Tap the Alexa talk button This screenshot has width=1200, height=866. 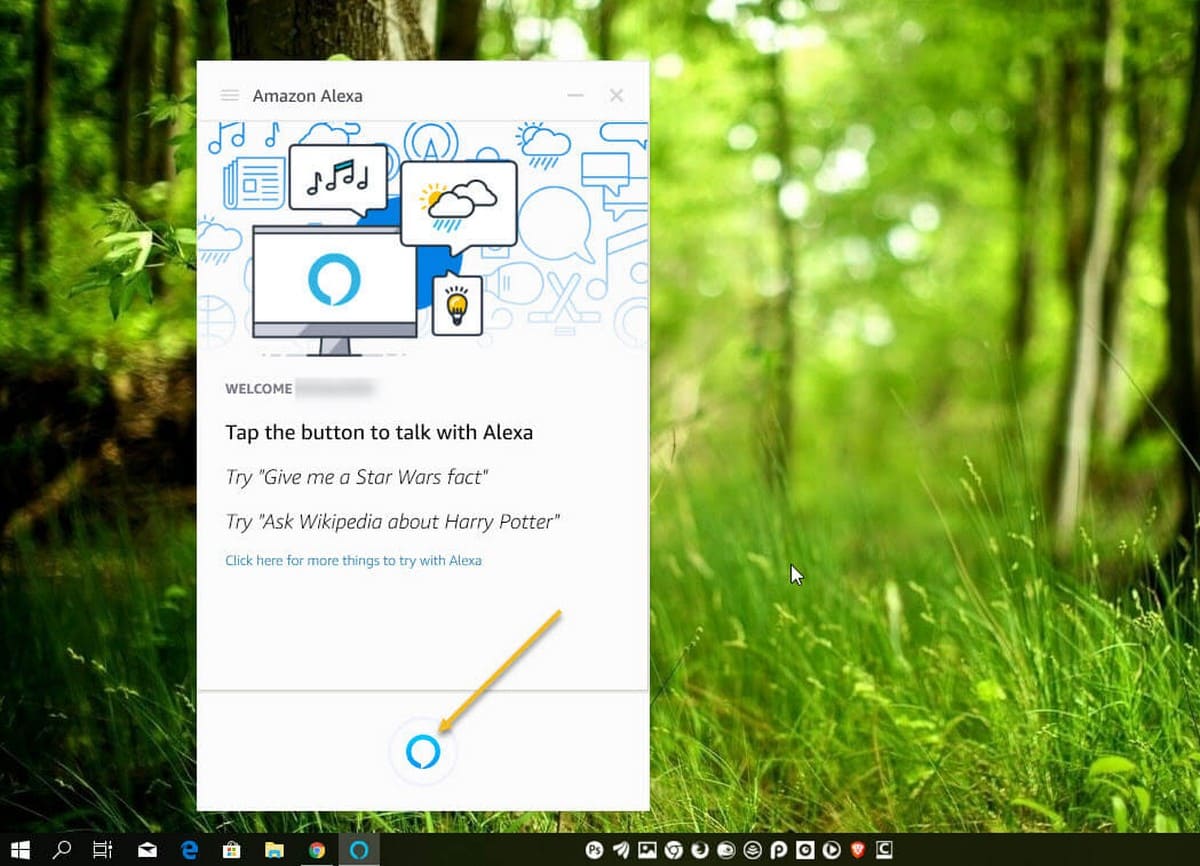(x=423, y=751)
